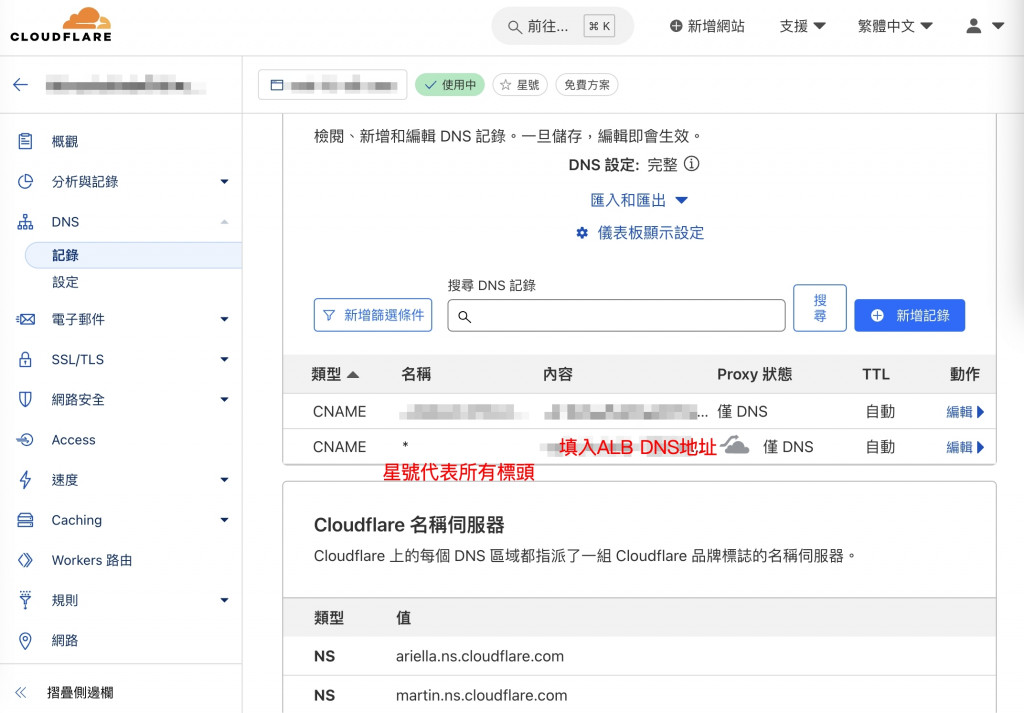Image resolution: width=1024 pixels, height=713 pixels.
Task: Select martin.ns.cloudflare.com nameserver text
Action: pos(481,695)
